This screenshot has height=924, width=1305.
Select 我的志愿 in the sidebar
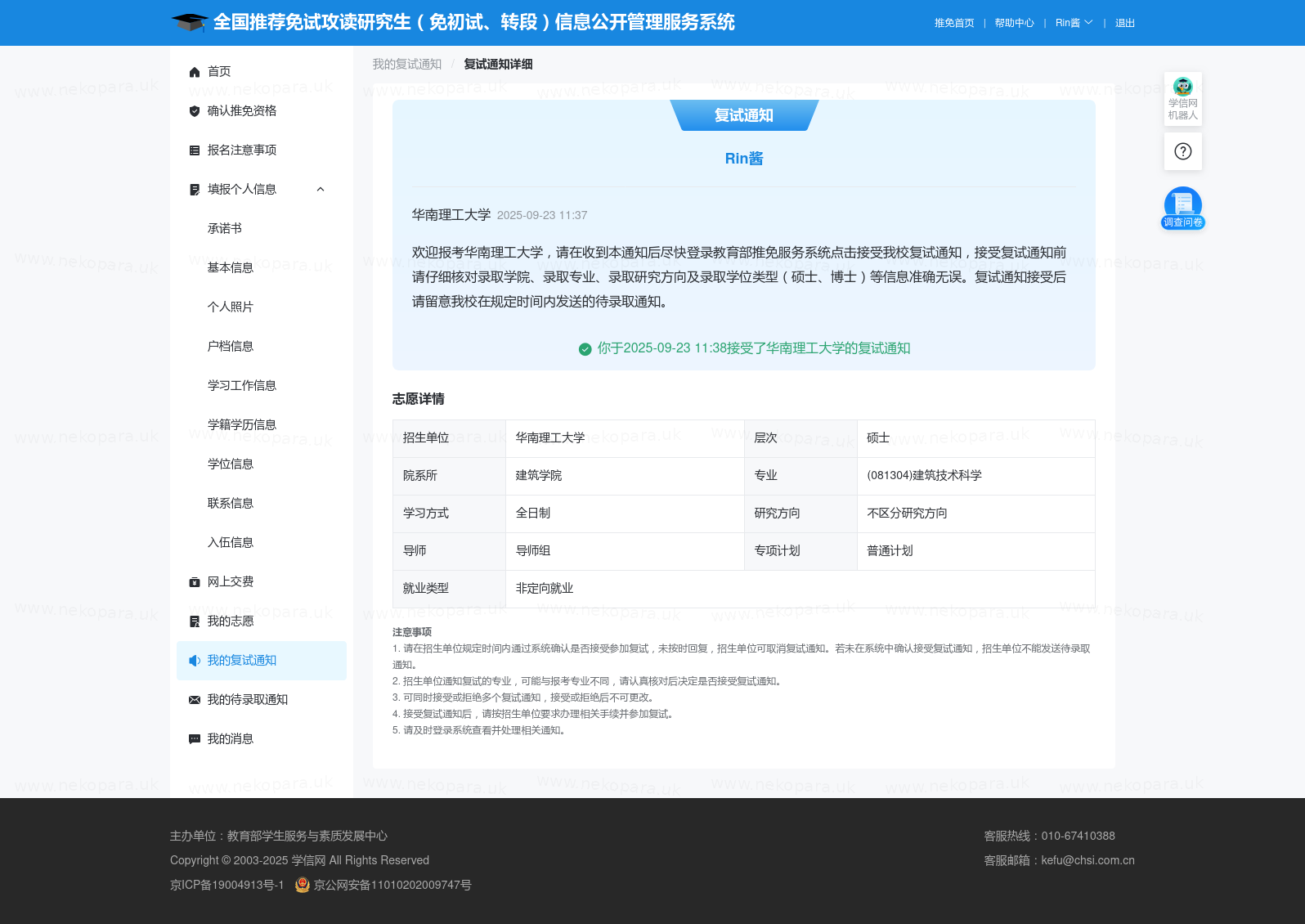231,621
